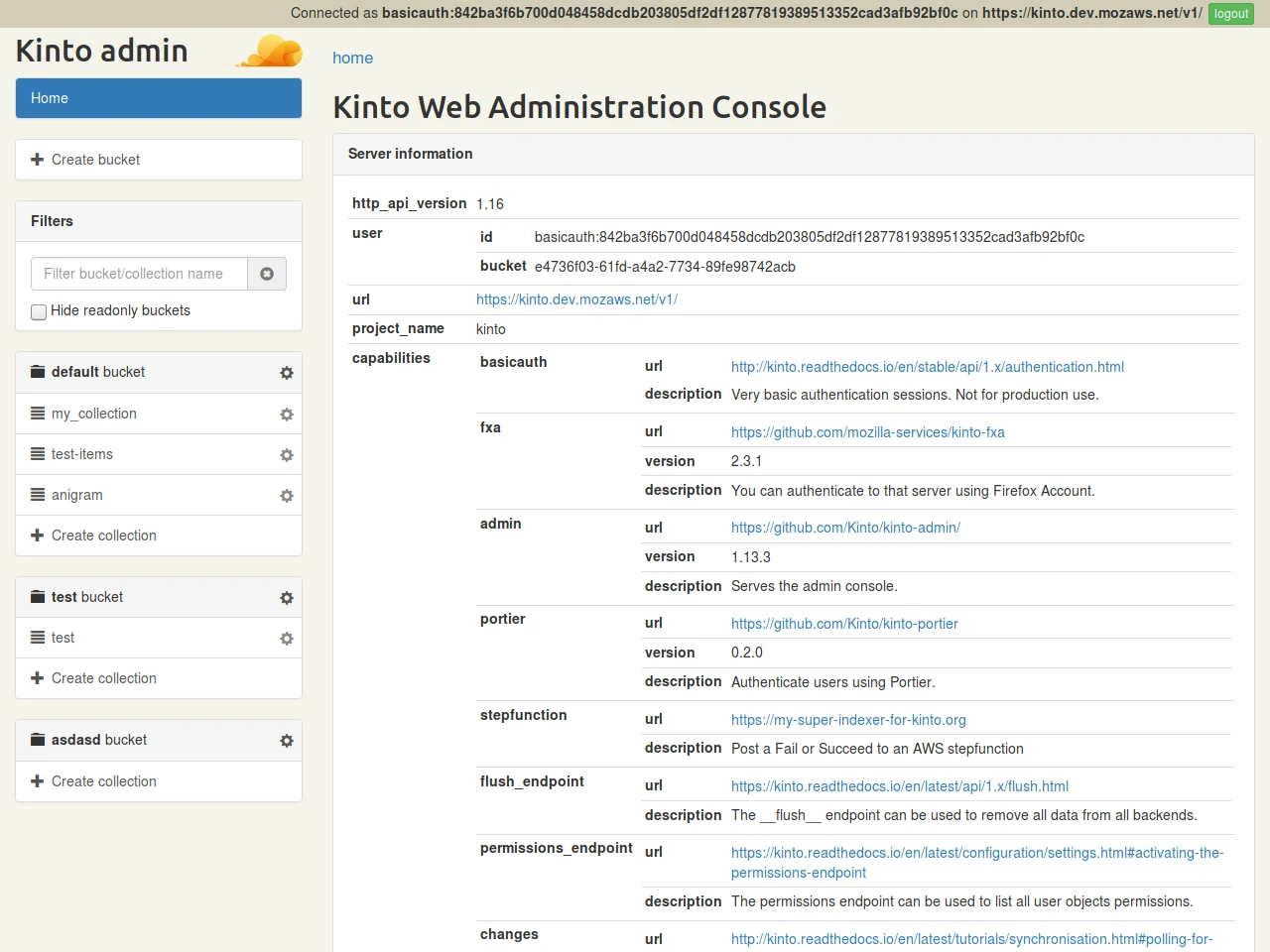Open the synchronisation tutorial link for changes
Image resolution: width=1270 pixels, height=952 pixels.
(971, 939)
